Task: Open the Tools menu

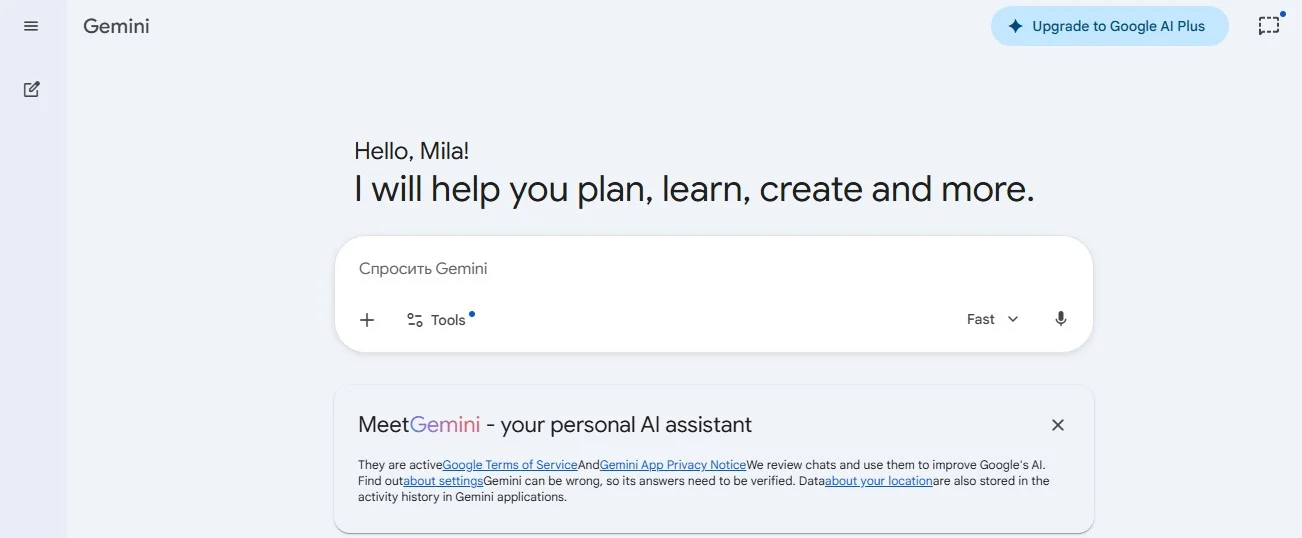Action: click(447, 320)
